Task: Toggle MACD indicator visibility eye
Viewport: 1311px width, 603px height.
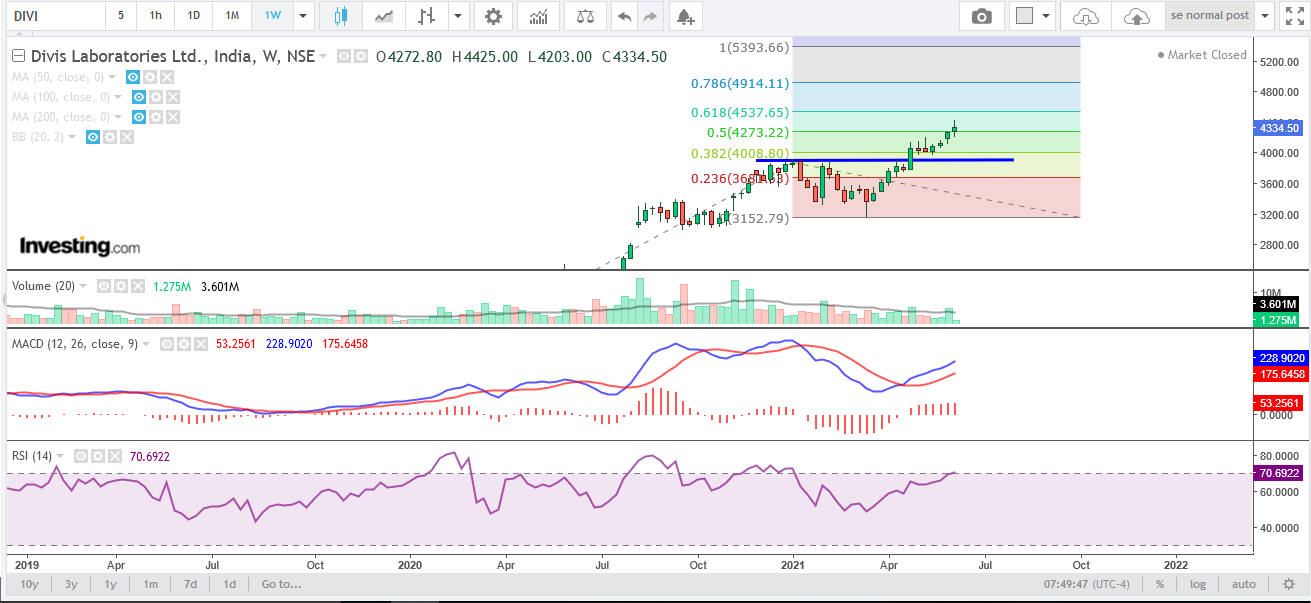Action: tap(167, 344)
